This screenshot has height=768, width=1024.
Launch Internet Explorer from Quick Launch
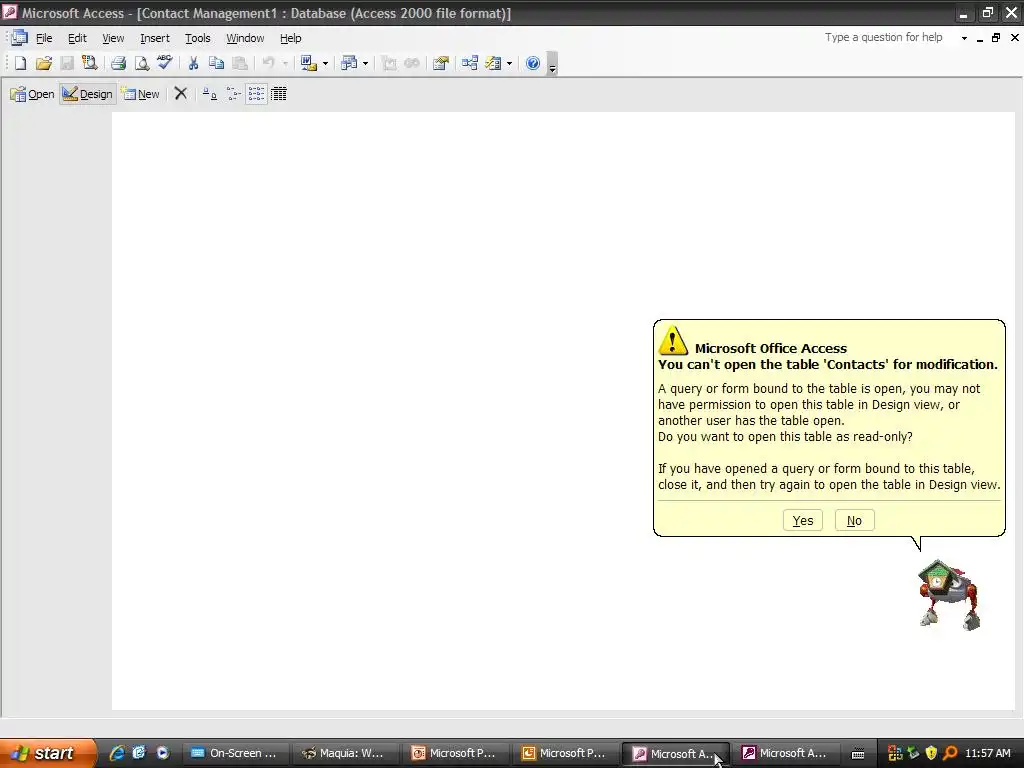coord(117,753)
